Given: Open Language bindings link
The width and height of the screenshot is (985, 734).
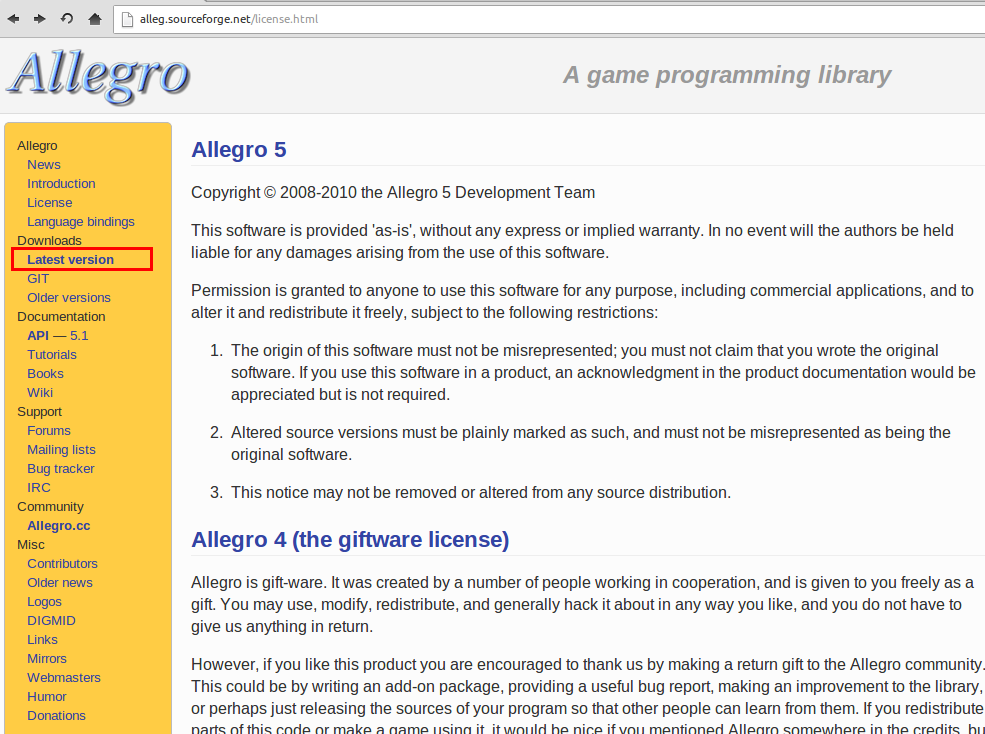Looking at the screenshot, I should pyautogui.click(x=80, y=221).
